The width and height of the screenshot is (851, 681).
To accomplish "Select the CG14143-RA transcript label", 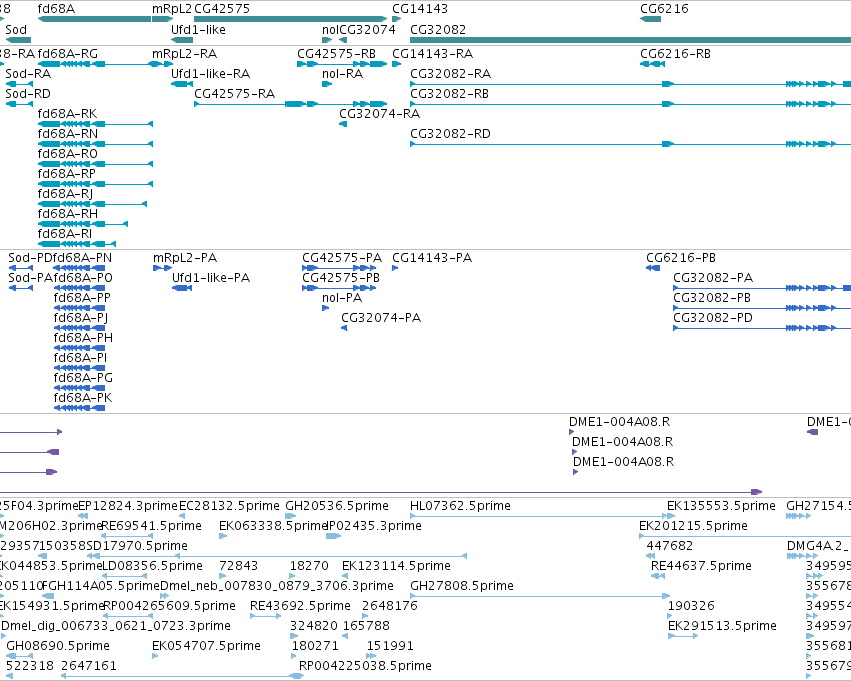I will click(433, 54).
